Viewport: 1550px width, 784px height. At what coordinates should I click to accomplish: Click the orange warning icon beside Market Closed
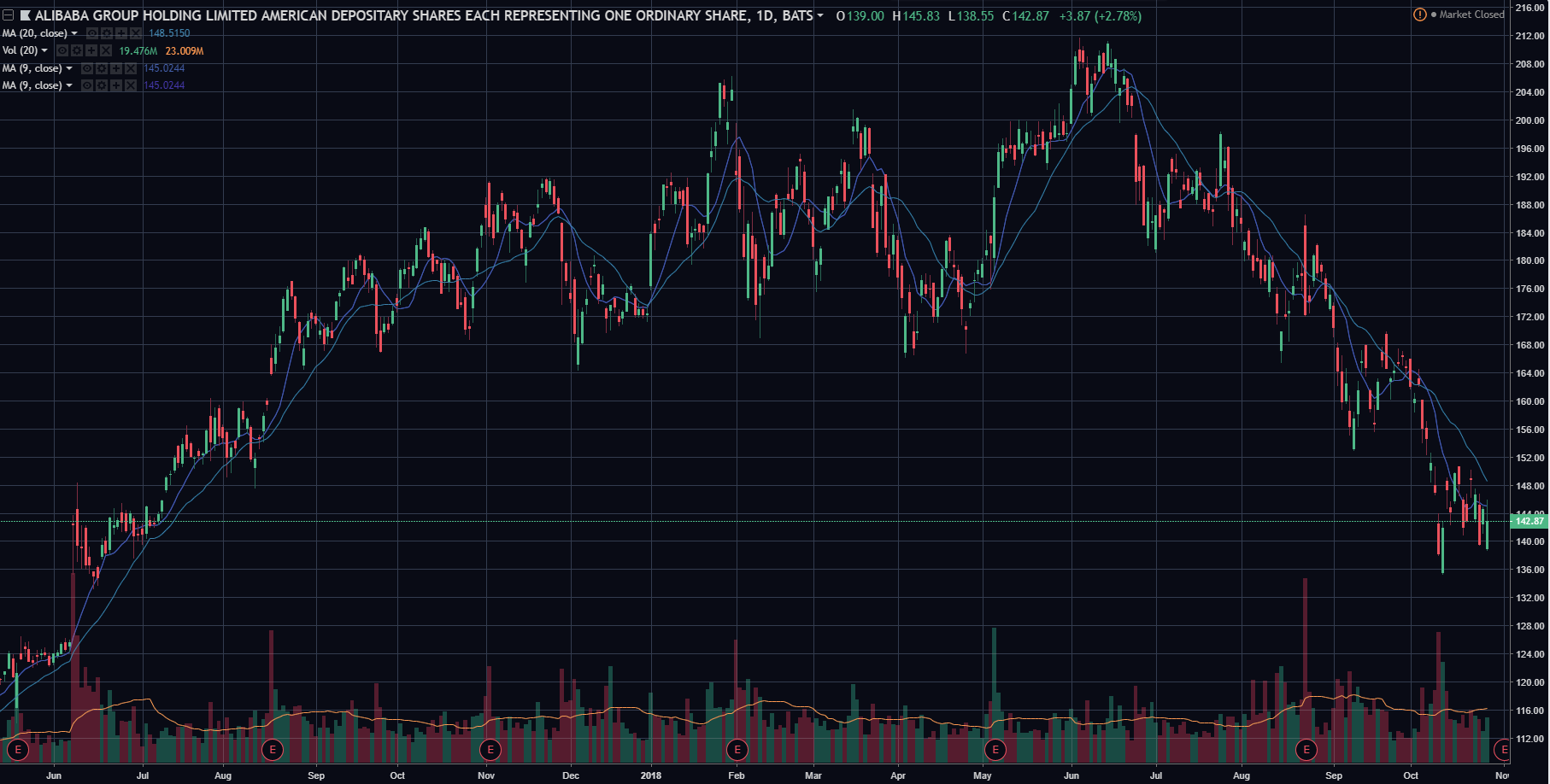click(1420, 15)
